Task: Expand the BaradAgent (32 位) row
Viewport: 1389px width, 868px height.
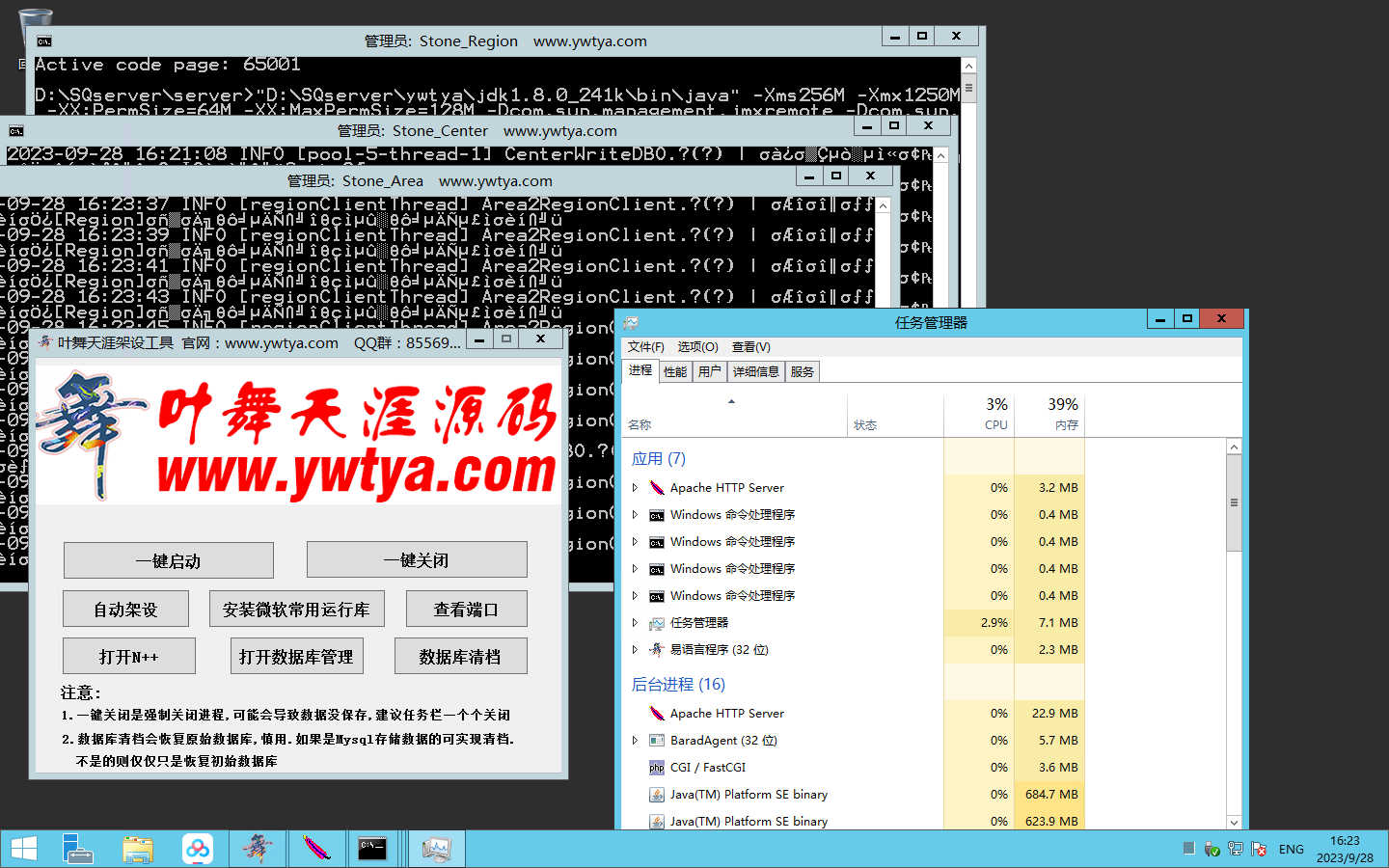Action: pyautogui.click(x=635, y=741)
